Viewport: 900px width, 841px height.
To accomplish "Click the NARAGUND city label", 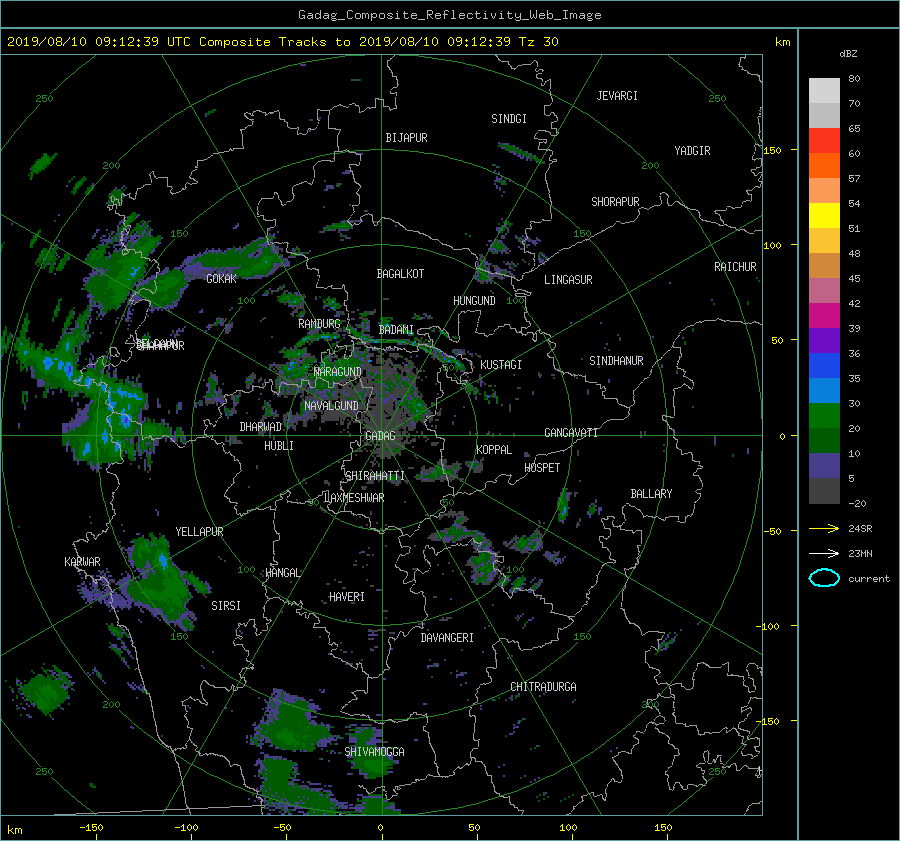I will pos(338,372).
